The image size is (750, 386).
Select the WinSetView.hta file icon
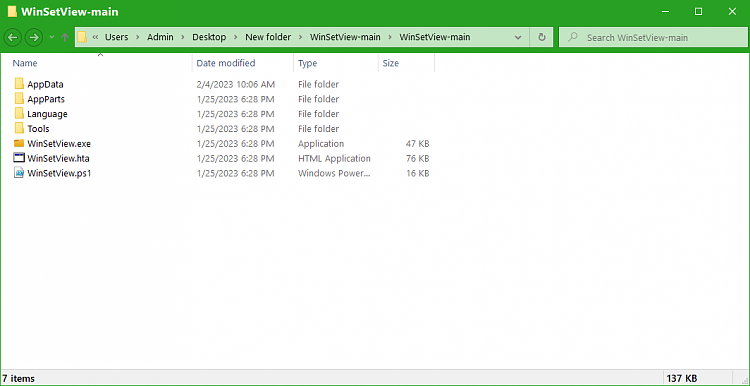pyautogui.click(x=19, y=158)
